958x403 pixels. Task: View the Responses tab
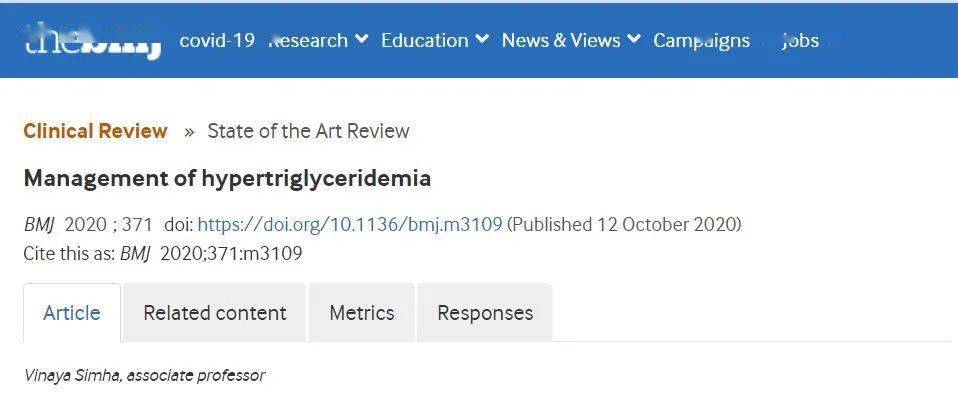point(485,313)
